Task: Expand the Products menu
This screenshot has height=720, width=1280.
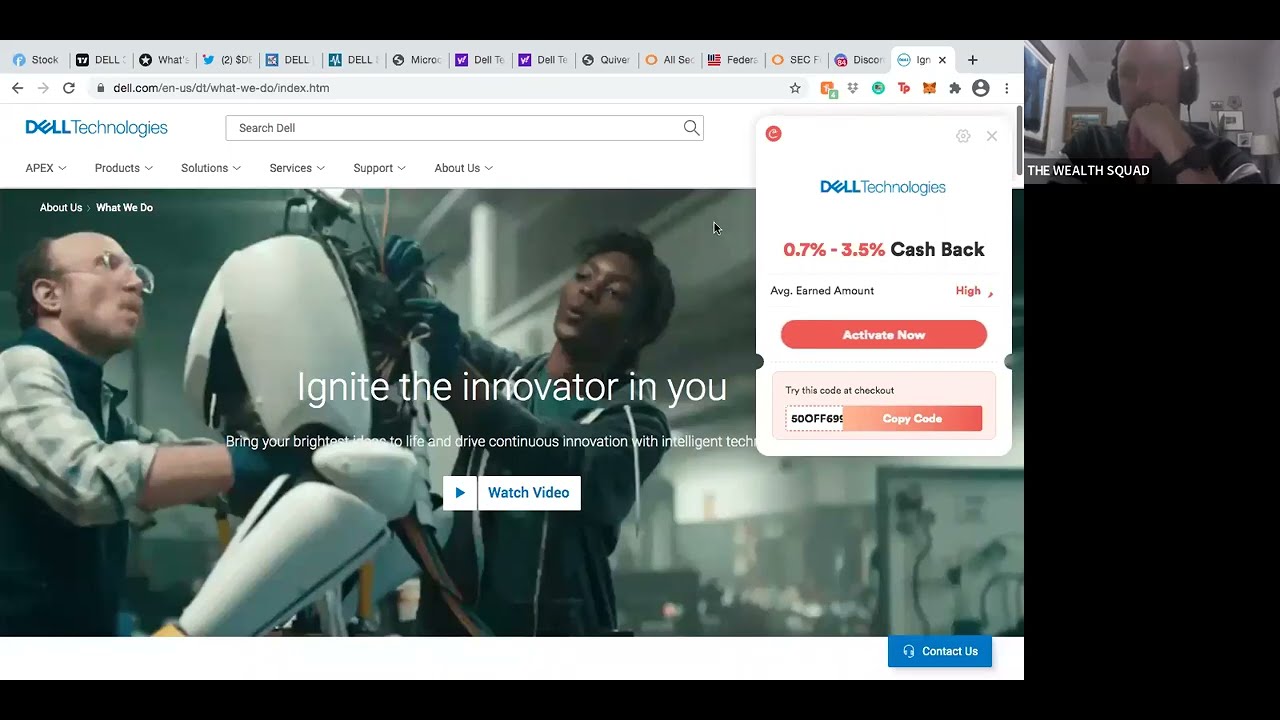Action: pyautogui.click(x=124, y=168)
